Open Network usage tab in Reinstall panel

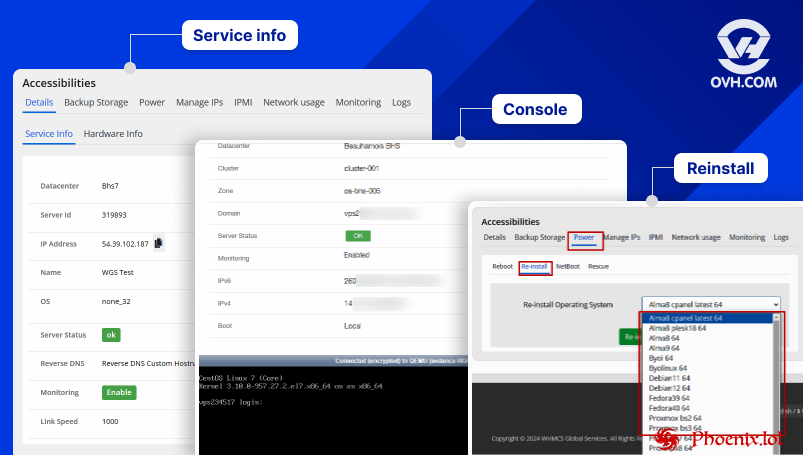tap(696, 237)
